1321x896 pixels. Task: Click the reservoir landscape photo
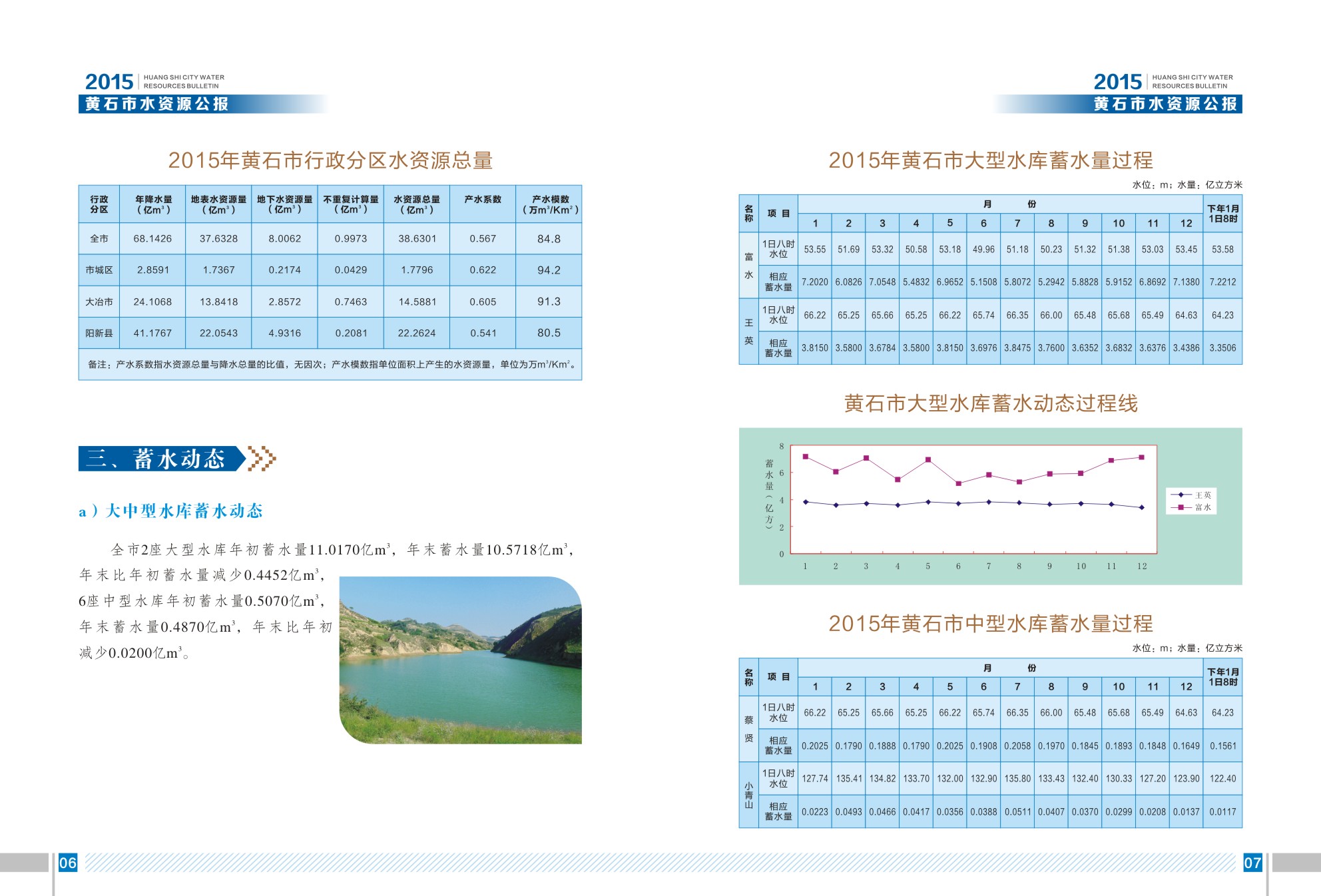(x=461, y=660)
